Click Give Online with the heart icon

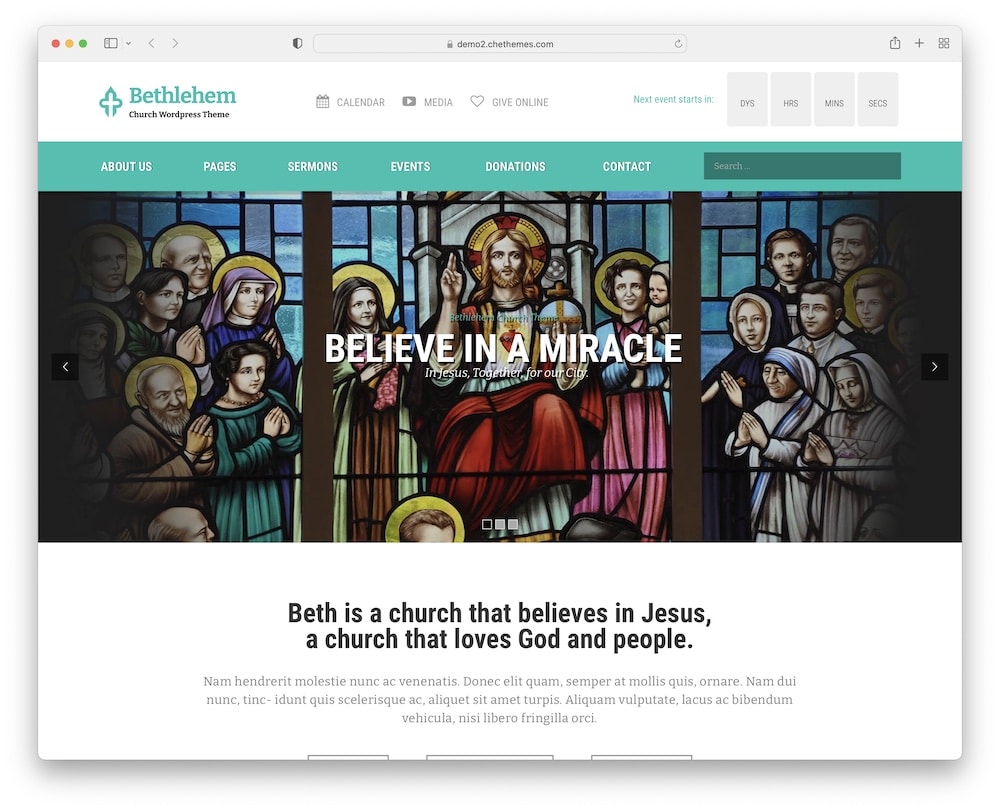point(509,102)
